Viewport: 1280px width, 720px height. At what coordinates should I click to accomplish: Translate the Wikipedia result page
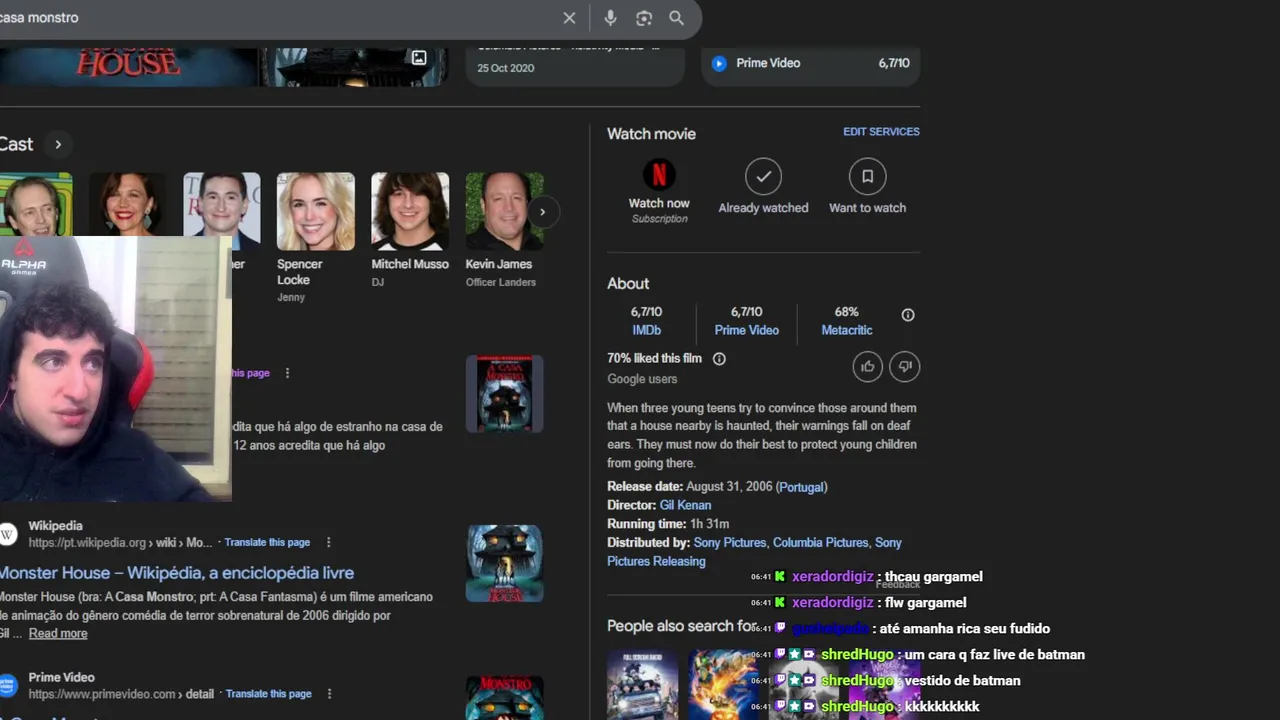tap(267, 542)
